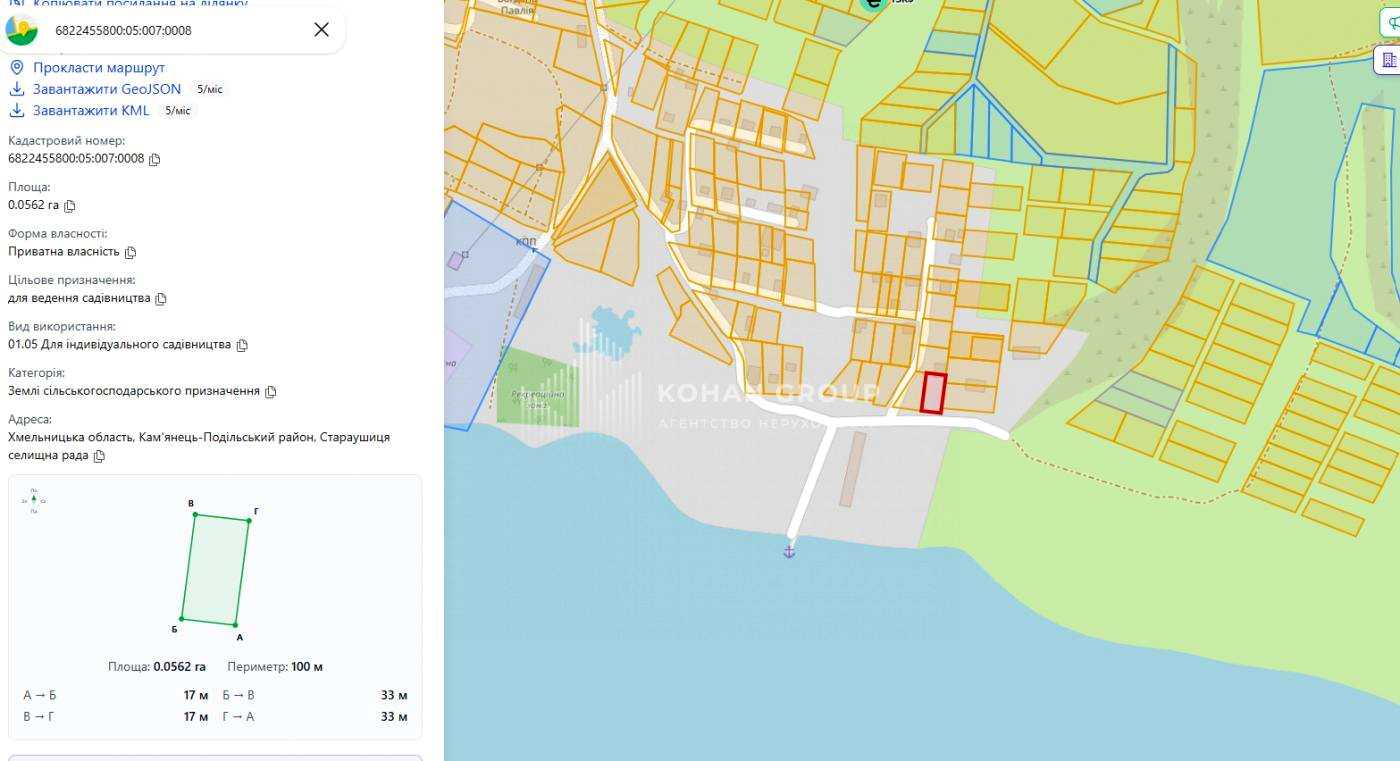This screenshot has height=761, width=1400.
Task: Click the site logo in the search bar
Action: click(21, 30)
